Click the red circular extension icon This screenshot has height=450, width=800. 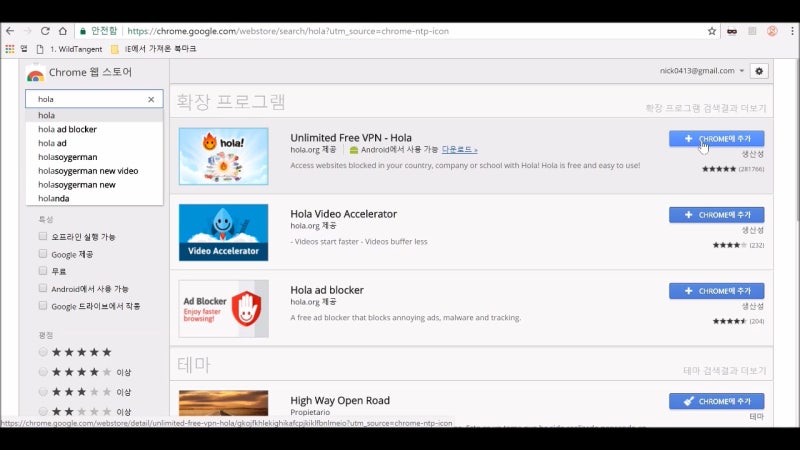772,31
